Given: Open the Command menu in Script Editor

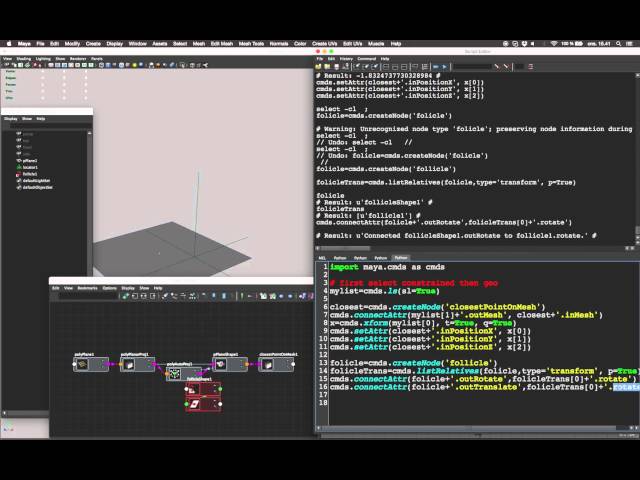Looking at the screenshot, I should click(x=367, y=59).
